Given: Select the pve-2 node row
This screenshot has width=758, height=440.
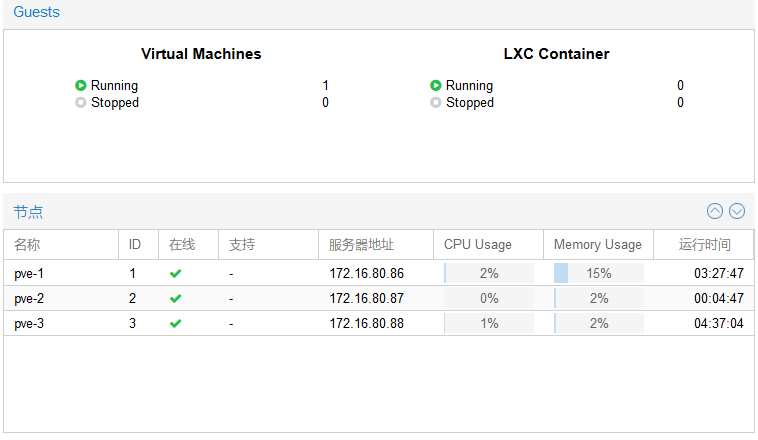Looking at the screenshot, I should [379, 298].
